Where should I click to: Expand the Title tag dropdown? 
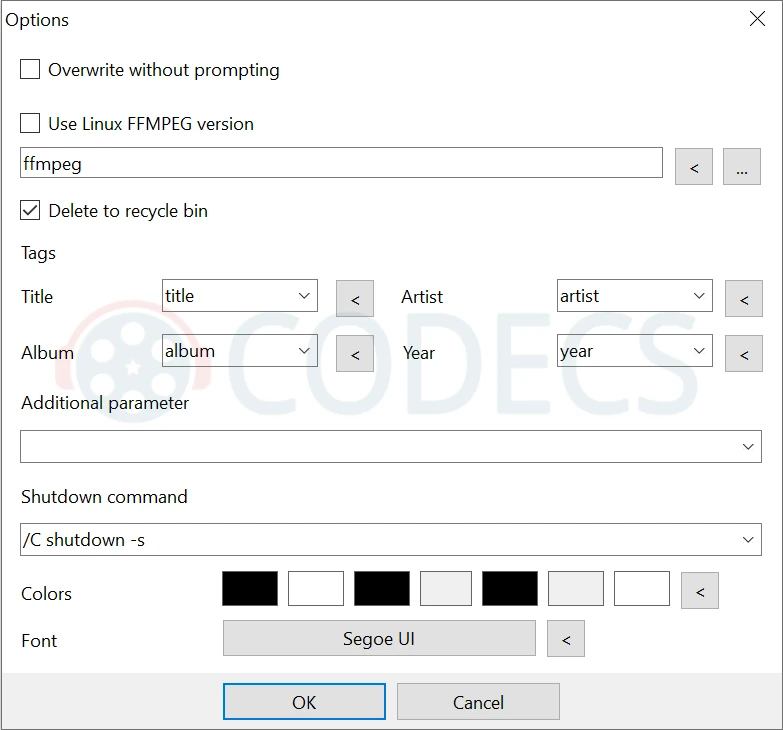click(304, 296)
